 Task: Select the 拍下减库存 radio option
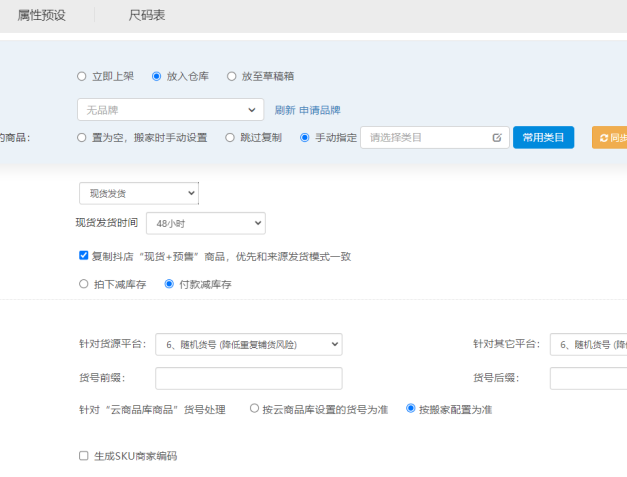[84, 284]
